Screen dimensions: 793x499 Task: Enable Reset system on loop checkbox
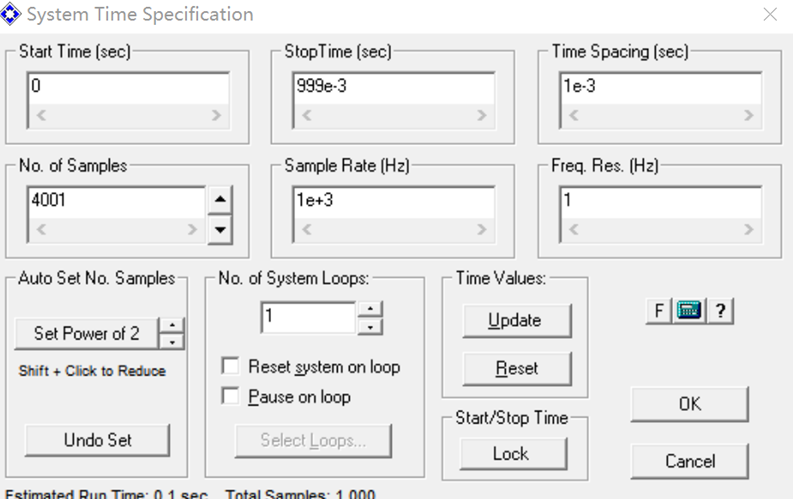(x=231, y=366)
